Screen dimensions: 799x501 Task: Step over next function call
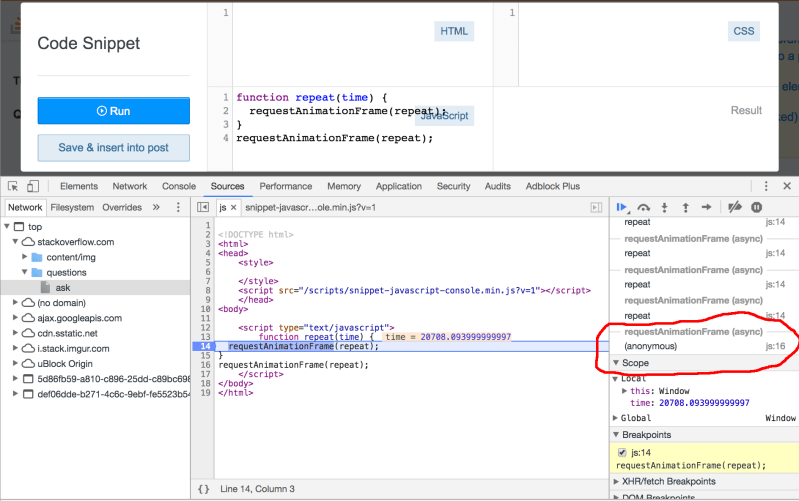pos(644,207)
